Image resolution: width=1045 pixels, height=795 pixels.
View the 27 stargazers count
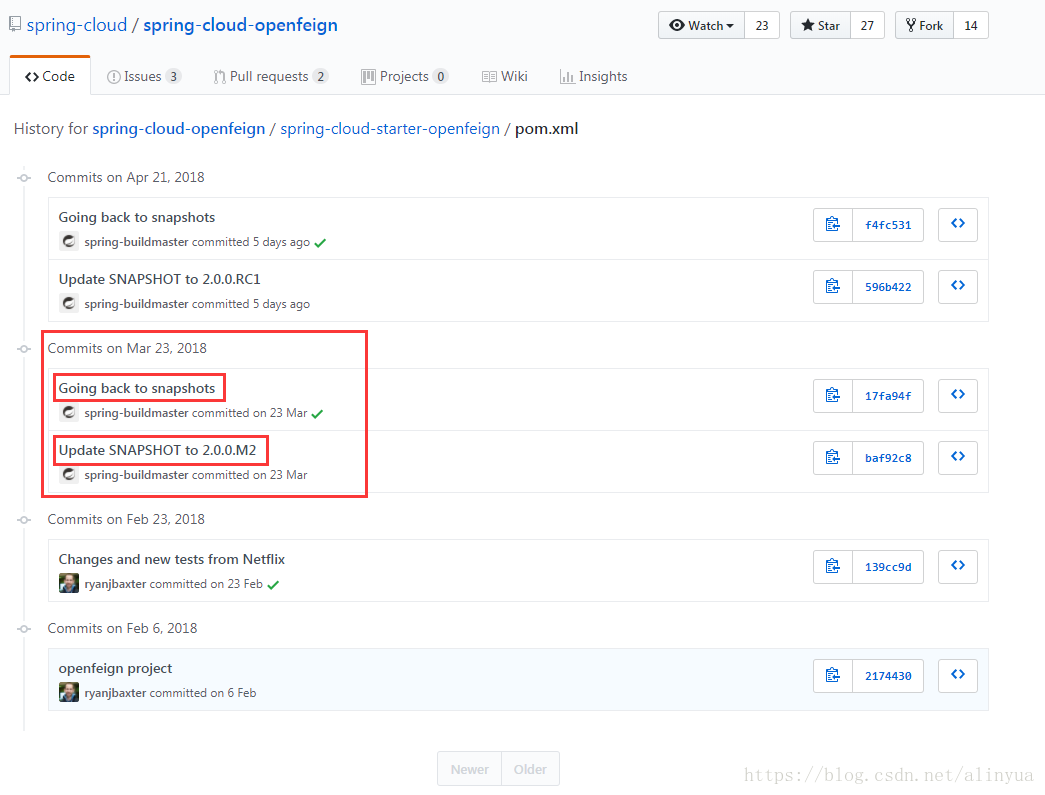[x=867, y=25]
